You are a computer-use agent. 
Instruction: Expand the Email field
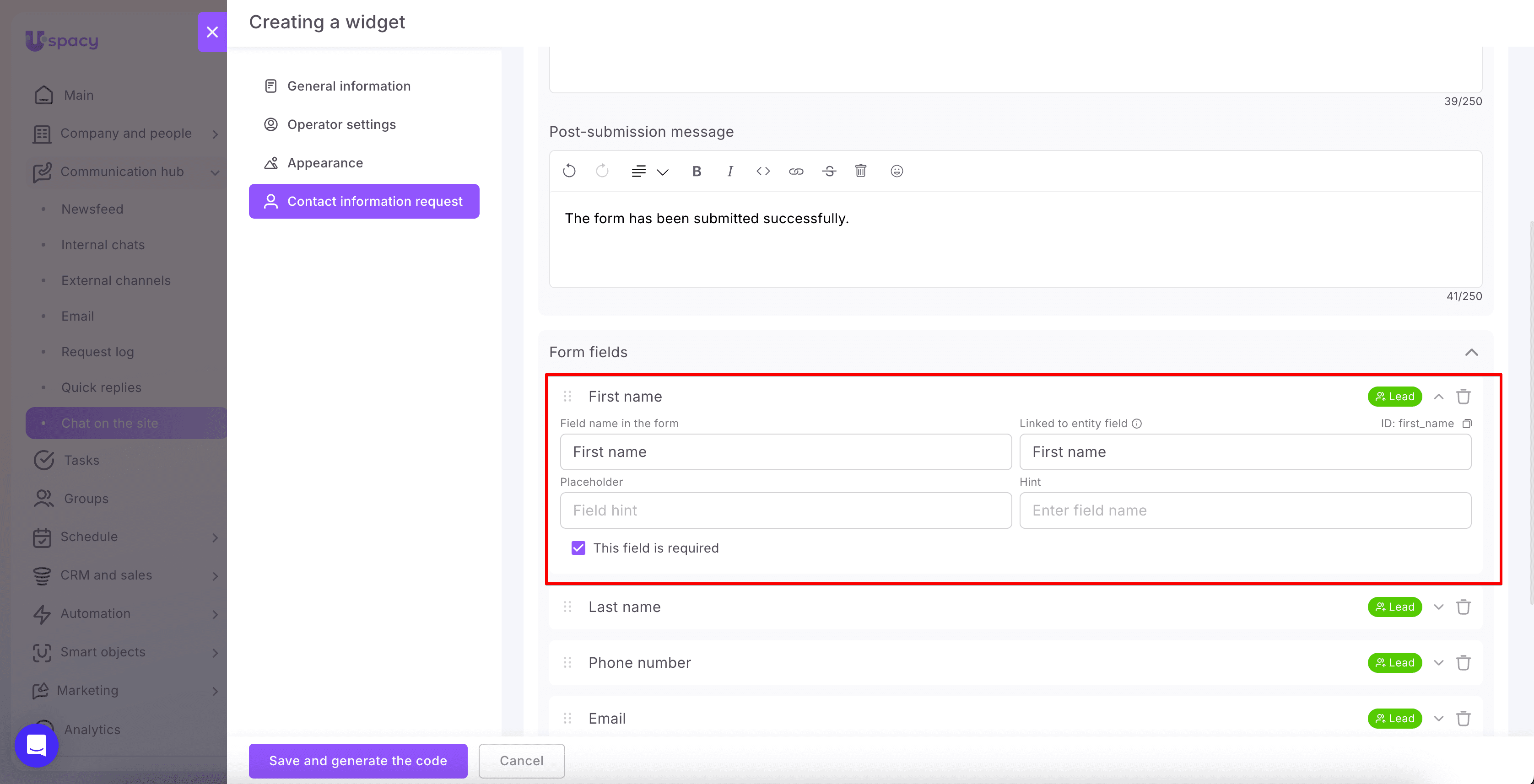1439,719
